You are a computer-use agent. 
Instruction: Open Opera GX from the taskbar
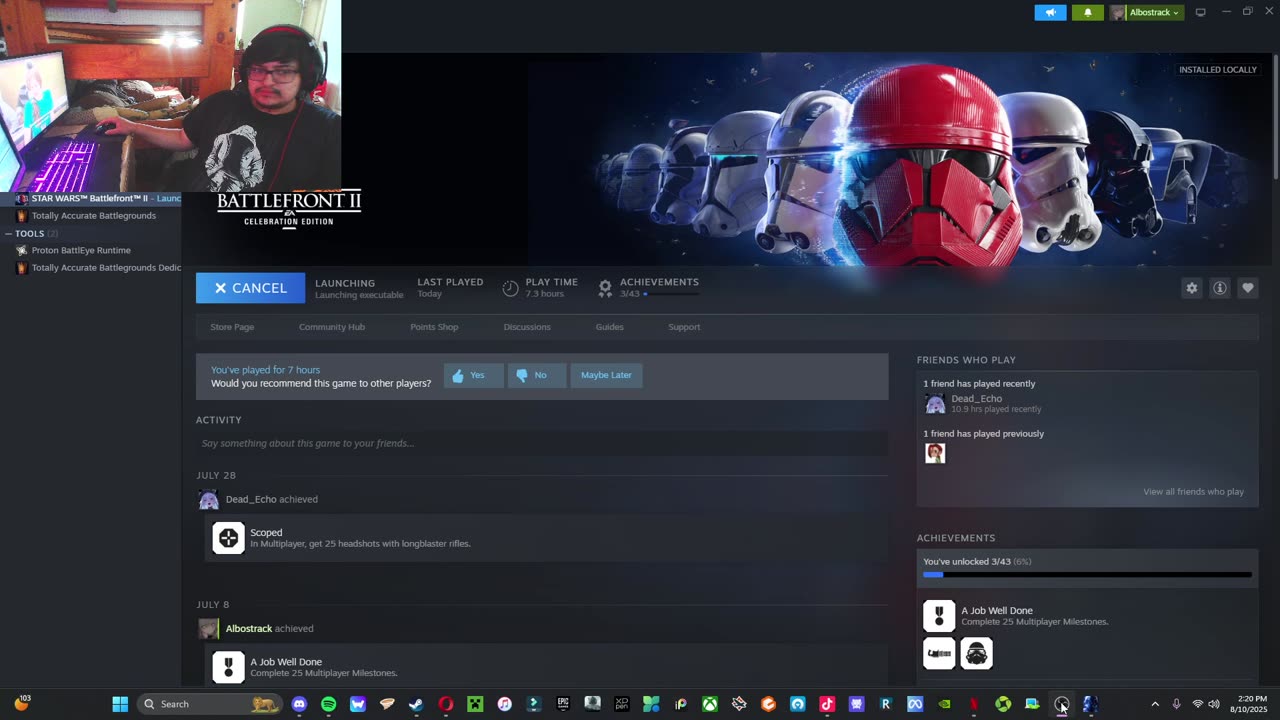point(446,704)
